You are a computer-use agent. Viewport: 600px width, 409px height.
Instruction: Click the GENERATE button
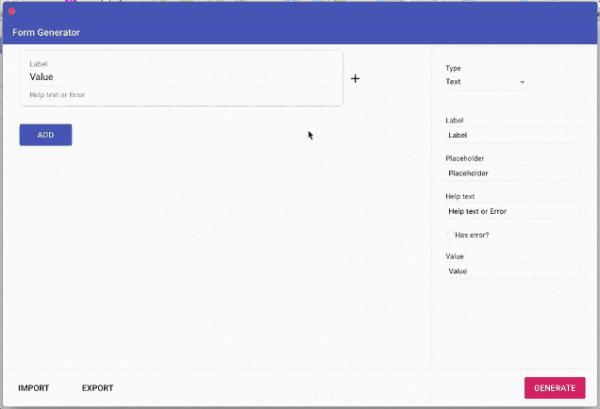coord(555,388)
